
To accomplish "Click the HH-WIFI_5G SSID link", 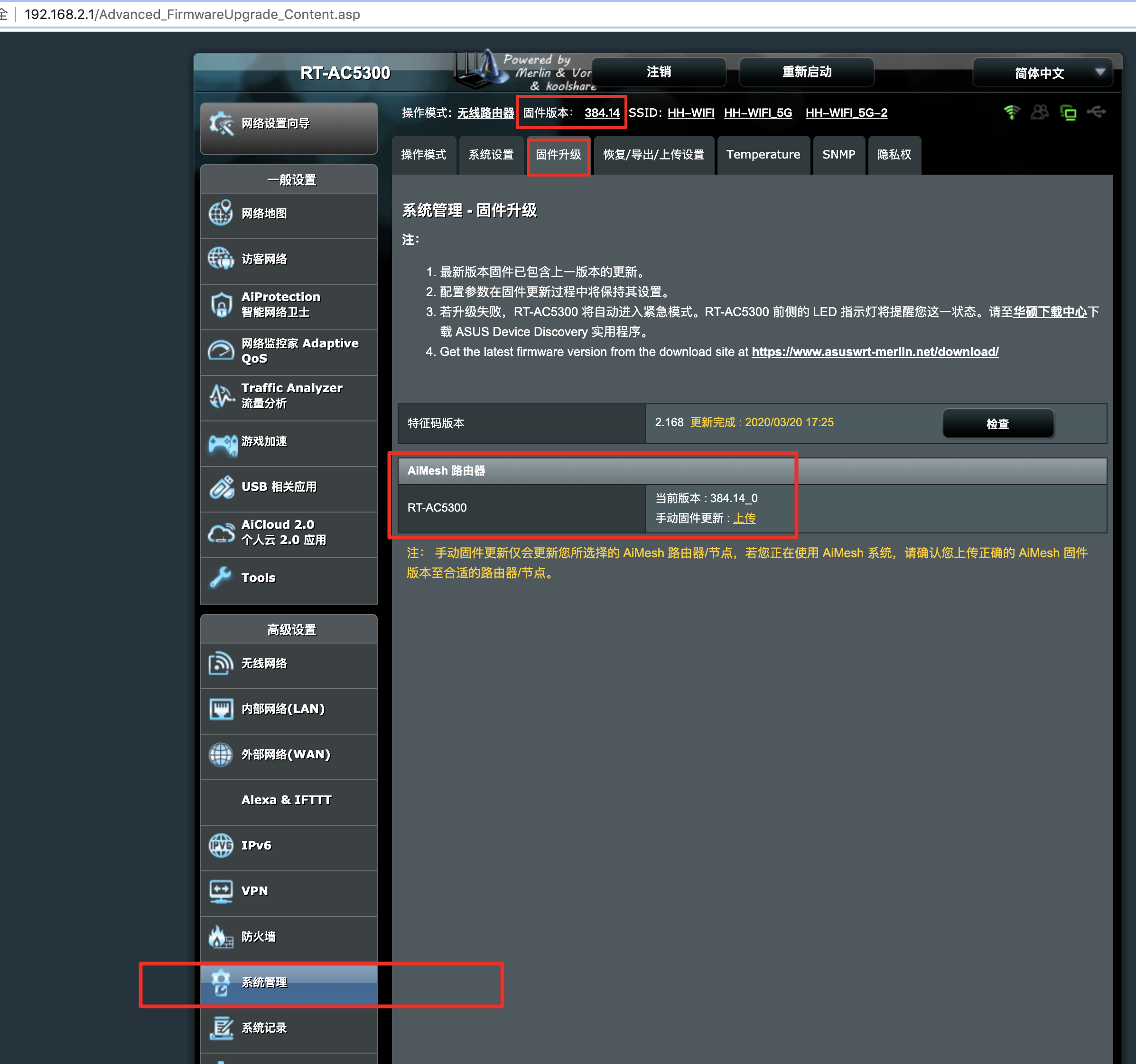I will [758, 113].
